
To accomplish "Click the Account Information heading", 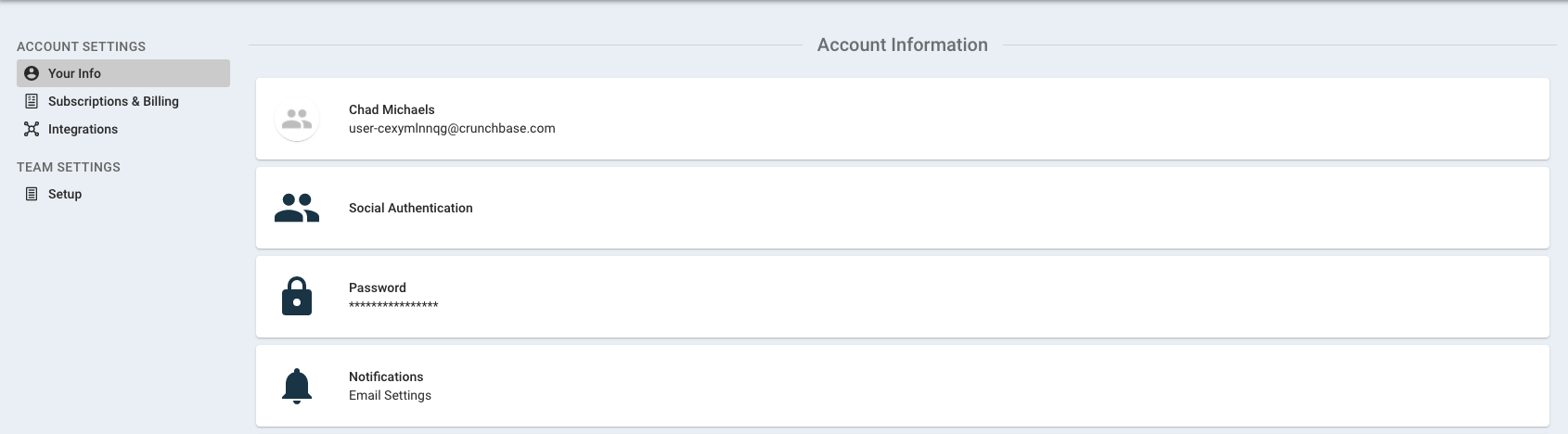I will 903,45.
